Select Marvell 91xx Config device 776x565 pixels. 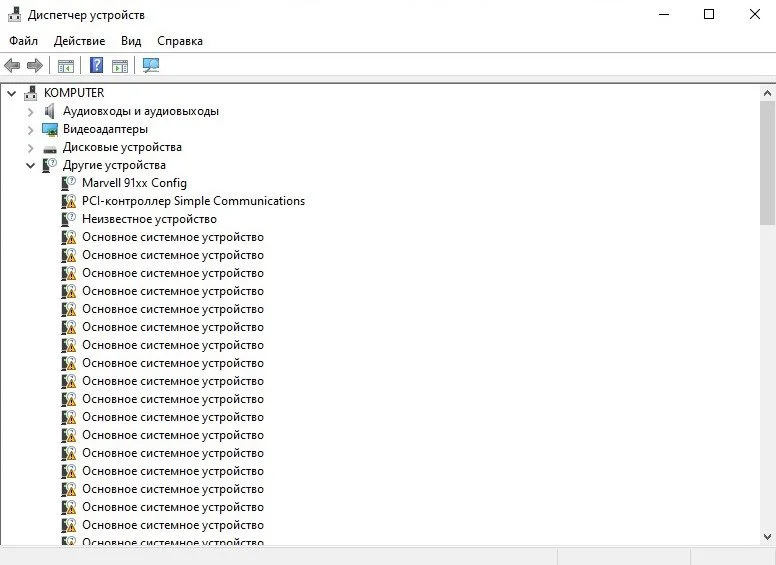134,183
